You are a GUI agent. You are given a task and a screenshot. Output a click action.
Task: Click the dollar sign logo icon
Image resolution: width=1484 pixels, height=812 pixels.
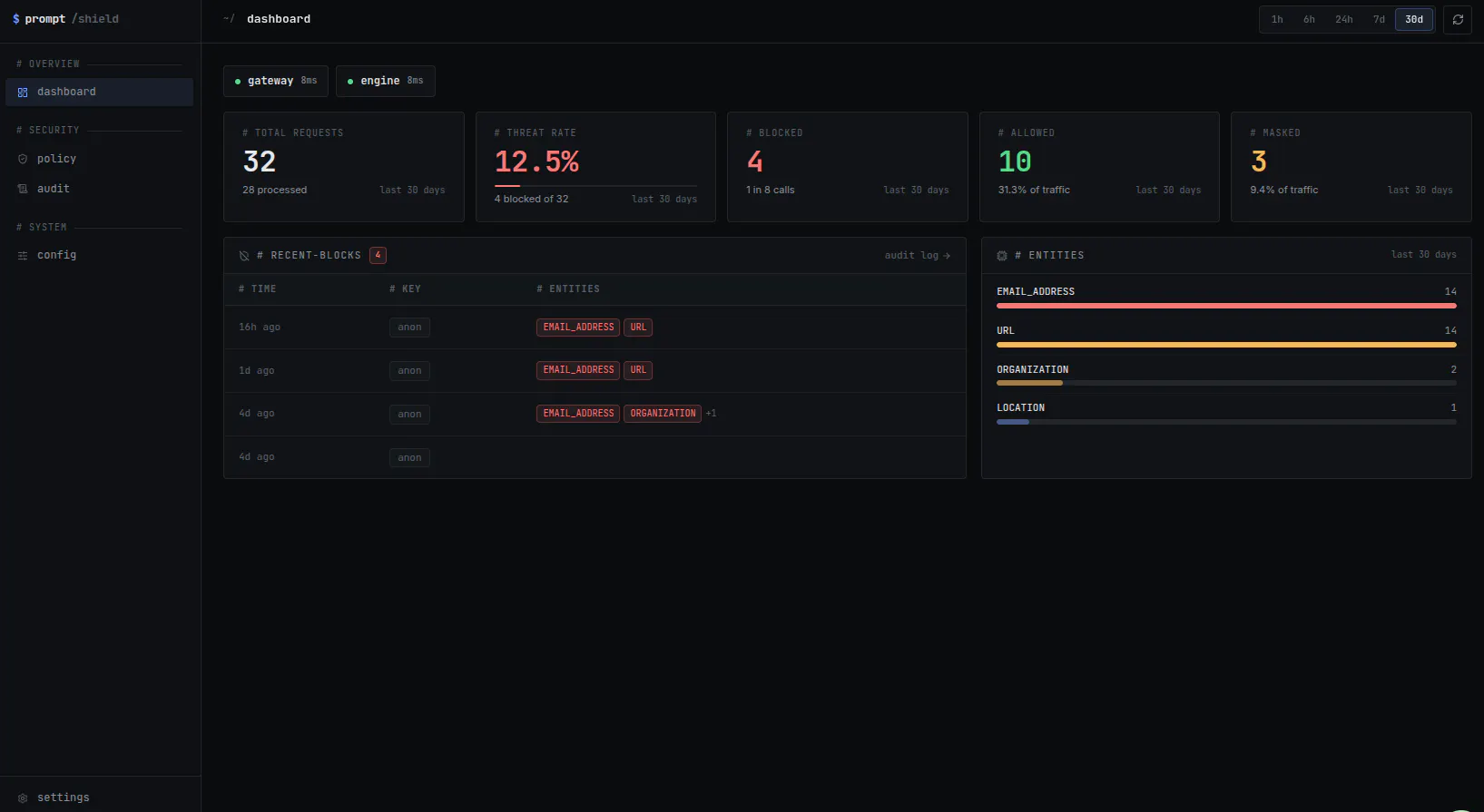(16, 19)
